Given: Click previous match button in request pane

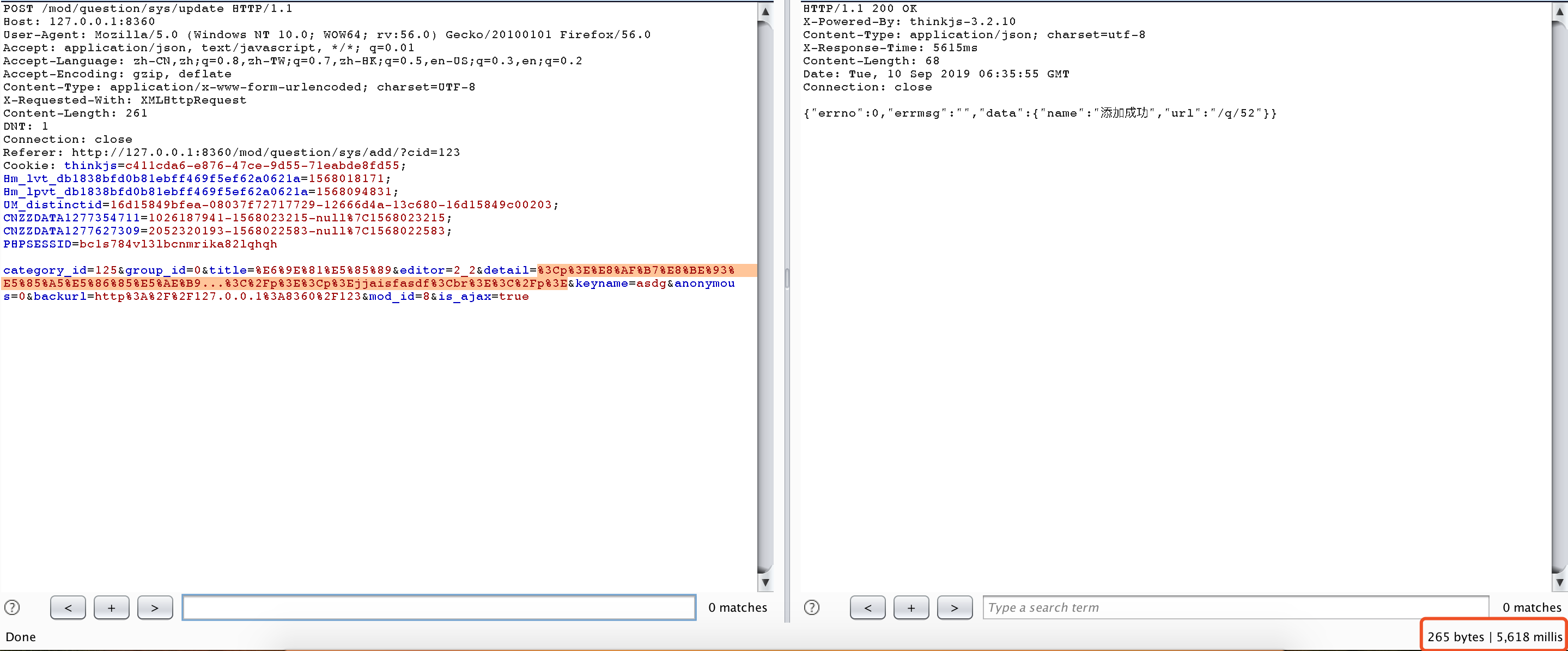Looking at the screenshot, I should tap(68, 607).
